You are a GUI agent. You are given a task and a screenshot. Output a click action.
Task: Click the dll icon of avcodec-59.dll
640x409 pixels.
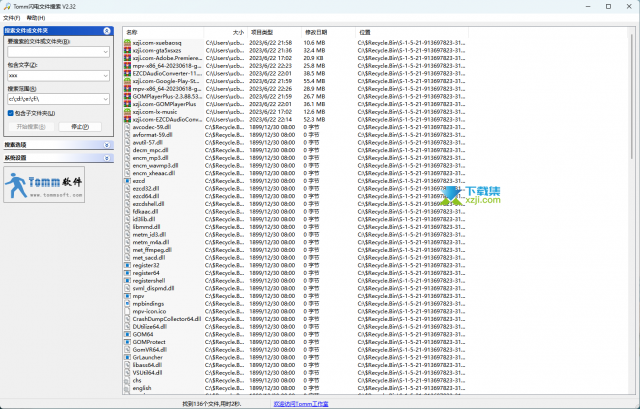click(127, 127)
